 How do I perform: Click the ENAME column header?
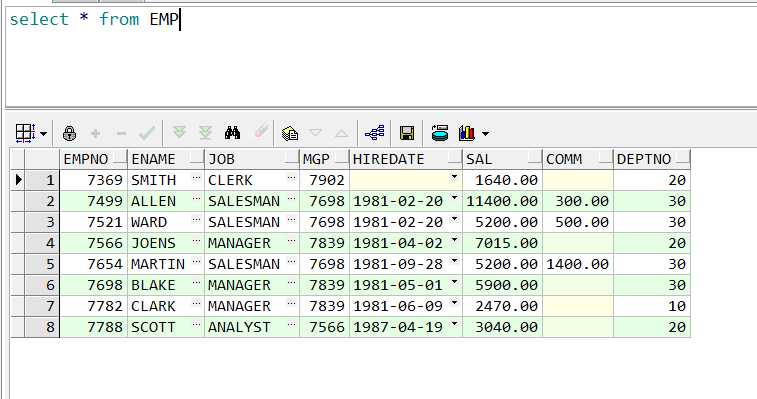[166, 159]
